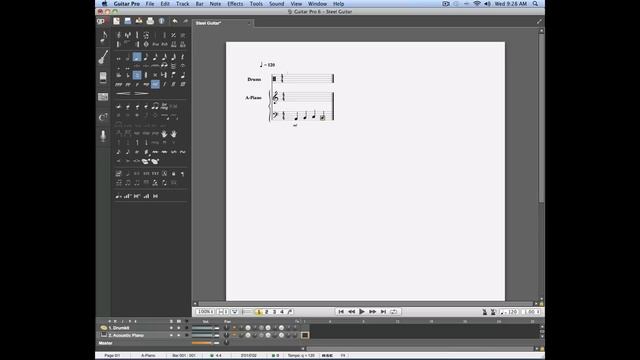Choose the mp dynamic marking

coord(146,84)
